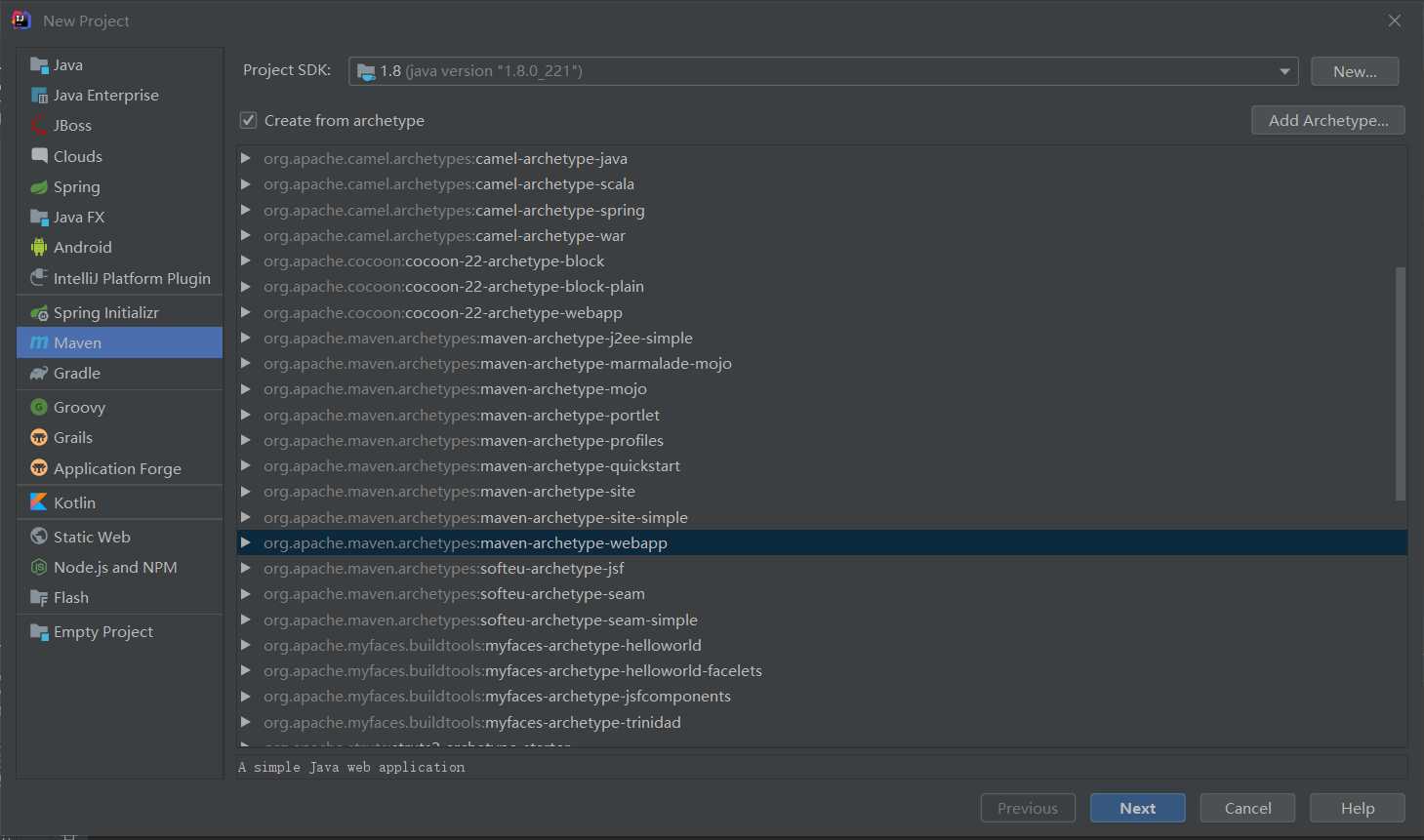Select Gradle project type label
1424x840 pixels.
tap(77, 374)
